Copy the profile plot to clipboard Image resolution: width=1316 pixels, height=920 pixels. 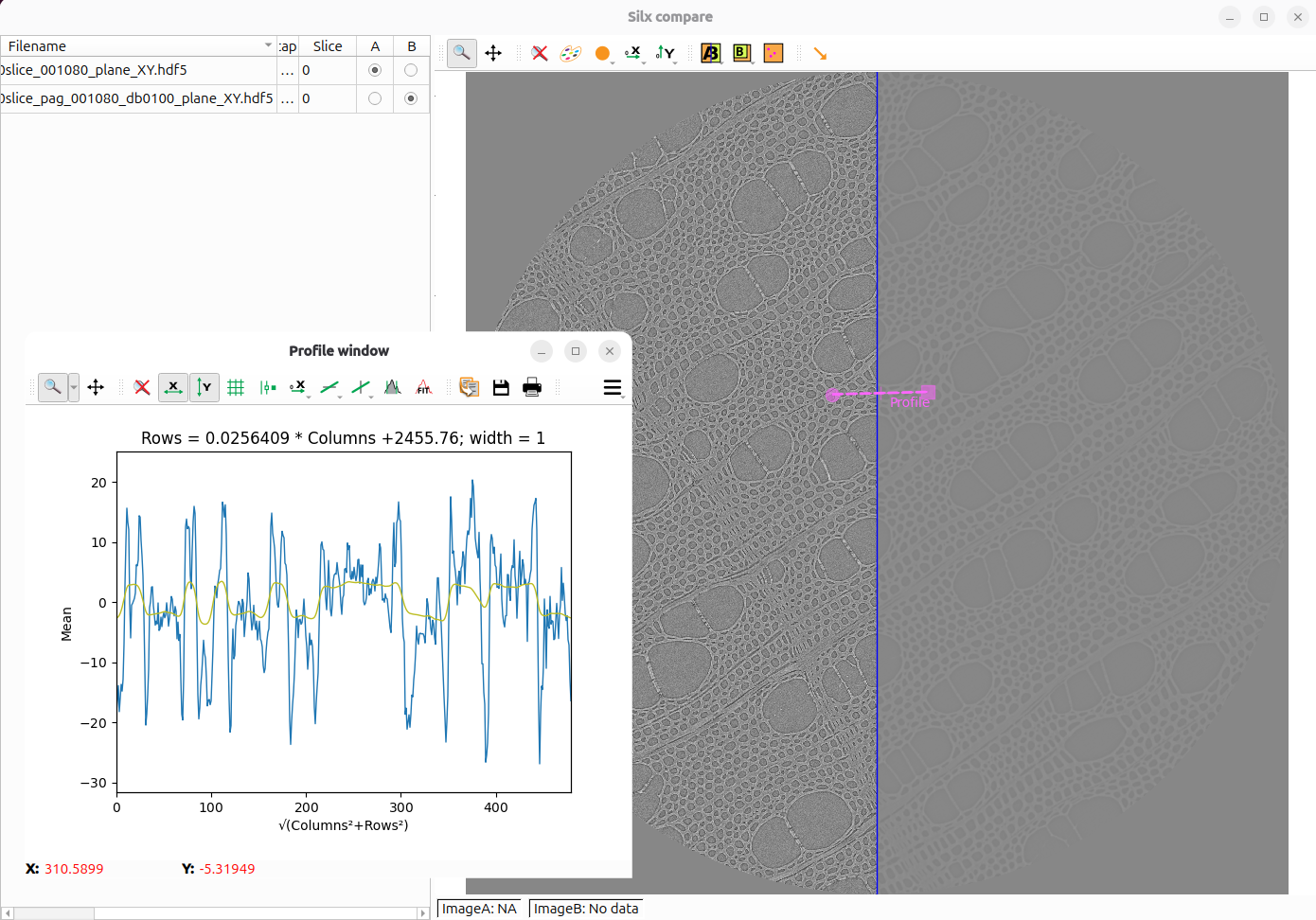[x=469, y=386]
